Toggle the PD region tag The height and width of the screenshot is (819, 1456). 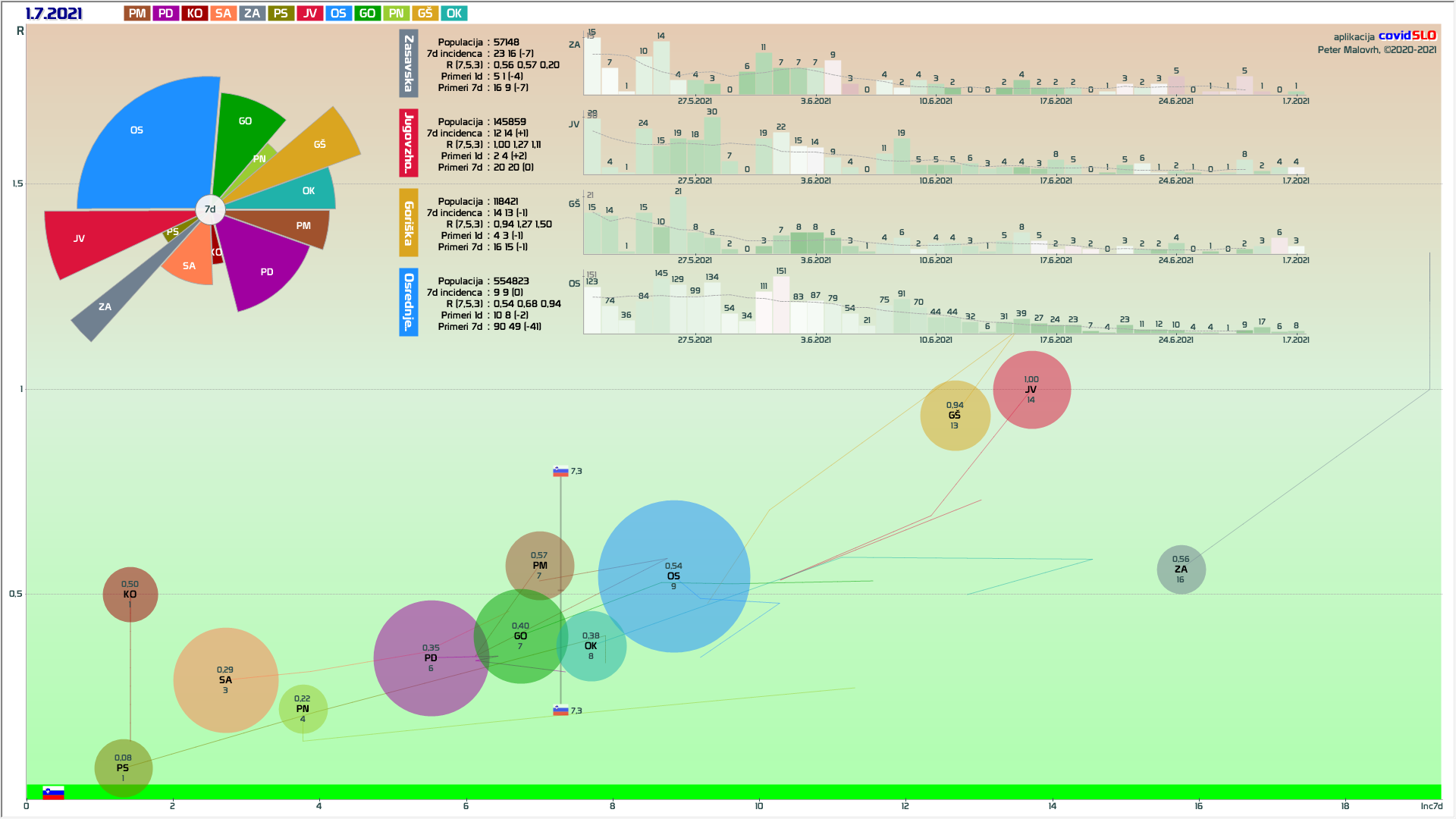point(166,14)
